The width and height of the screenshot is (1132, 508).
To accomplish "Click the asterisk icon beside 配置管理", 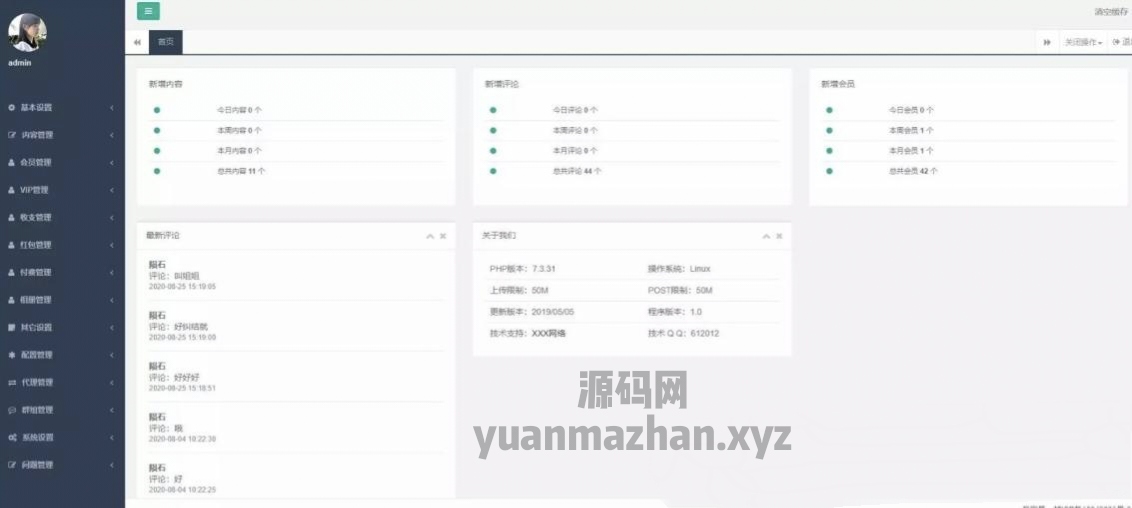I will tap(12, 355).
